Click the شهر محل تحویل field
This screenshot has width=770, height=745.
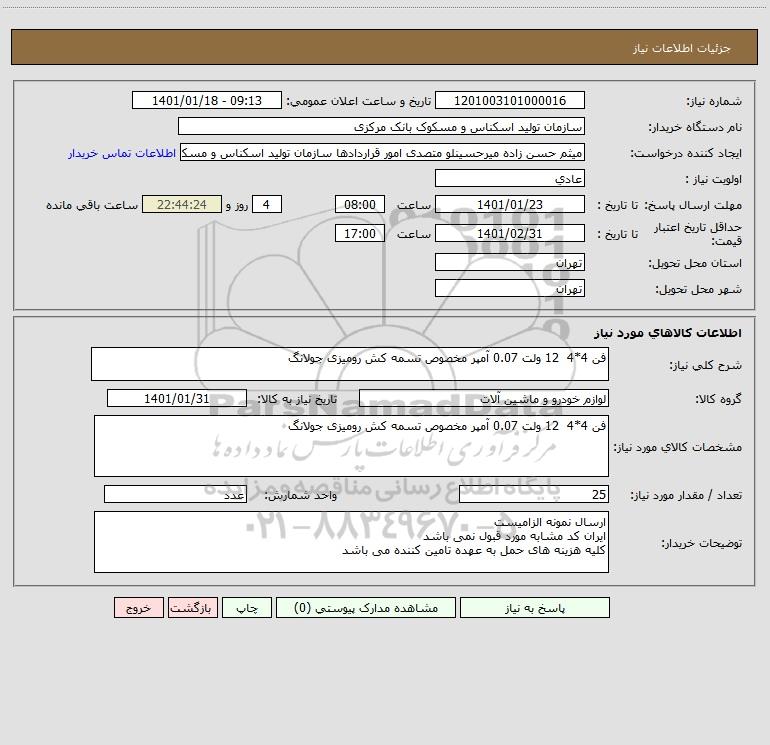coord(510,288)
